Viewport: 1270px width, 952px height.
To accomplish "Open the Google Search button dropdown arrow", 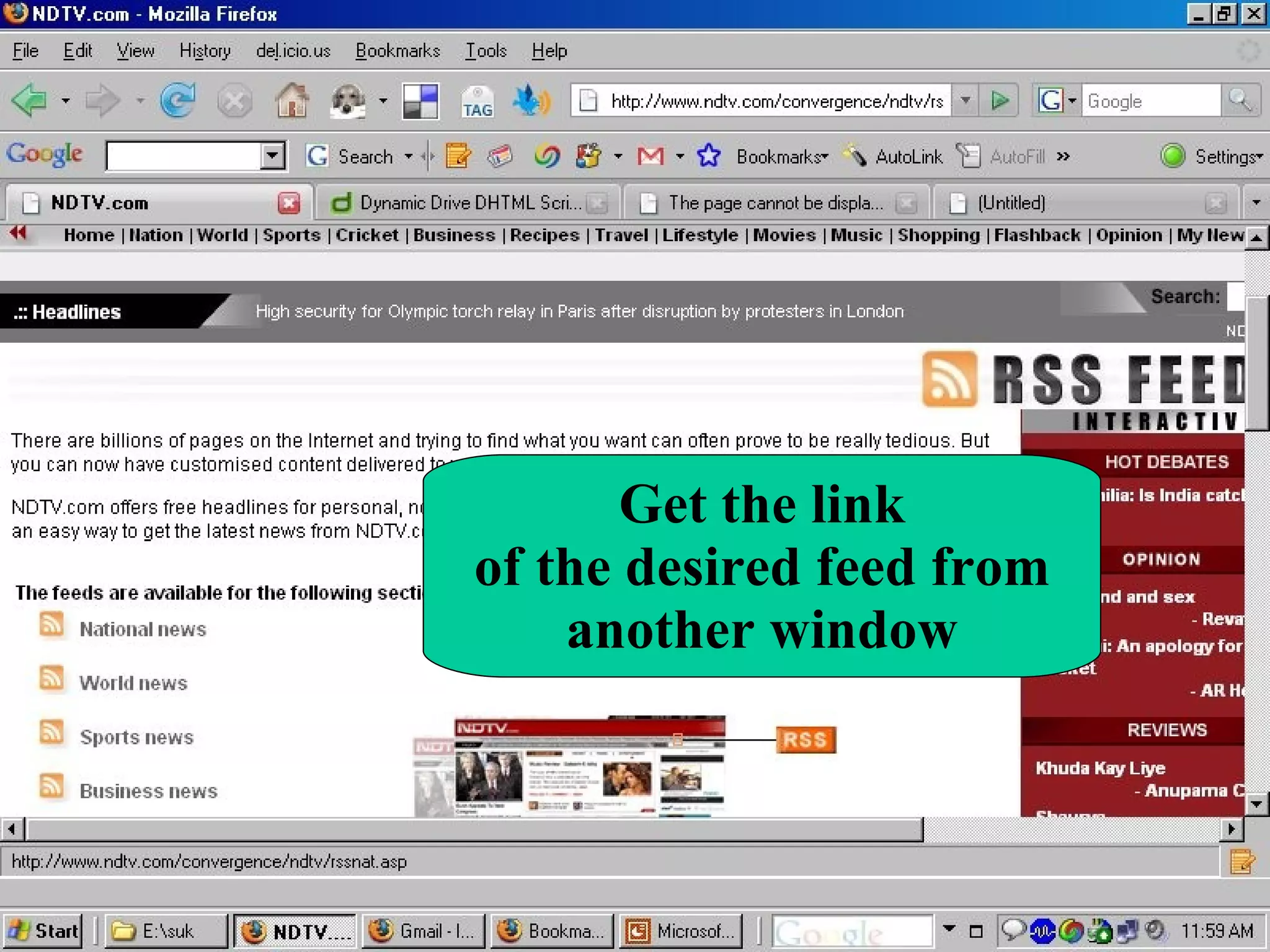I will [409, 156].
